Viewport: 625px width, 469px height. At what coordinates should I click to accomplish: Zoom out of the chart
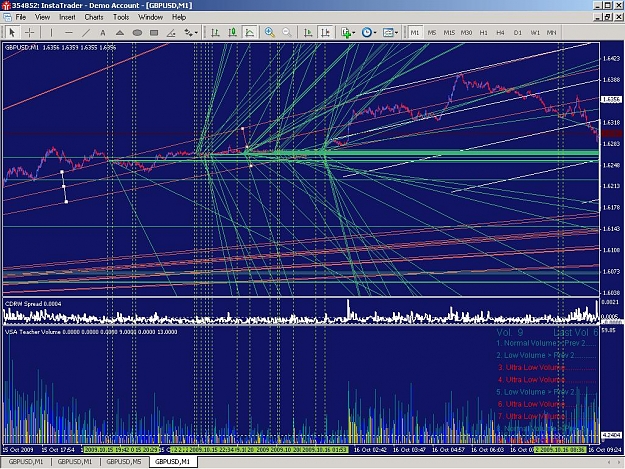(x=287, y=33)
